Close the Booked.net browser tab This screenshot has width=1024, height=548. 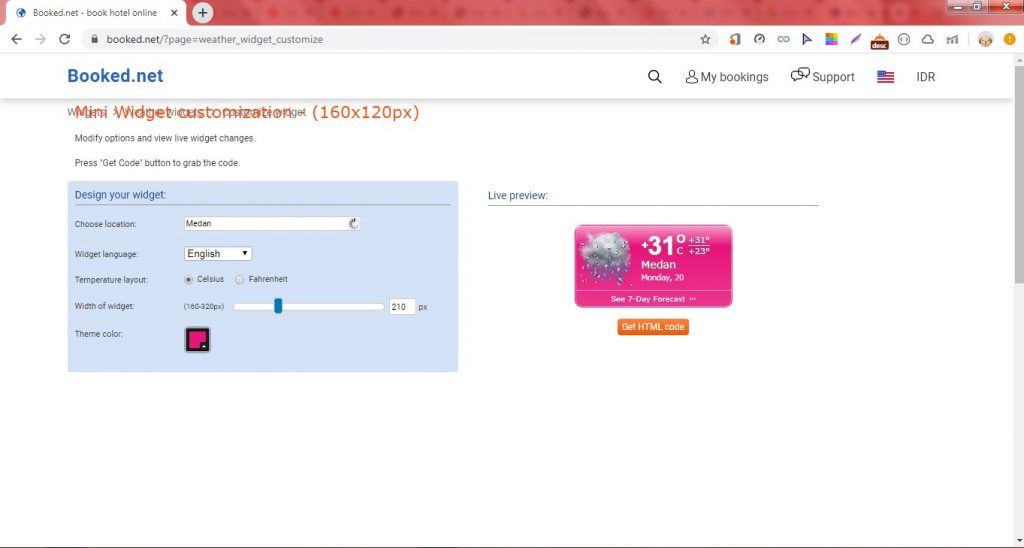pyautogui.click(x=174, y=12)
